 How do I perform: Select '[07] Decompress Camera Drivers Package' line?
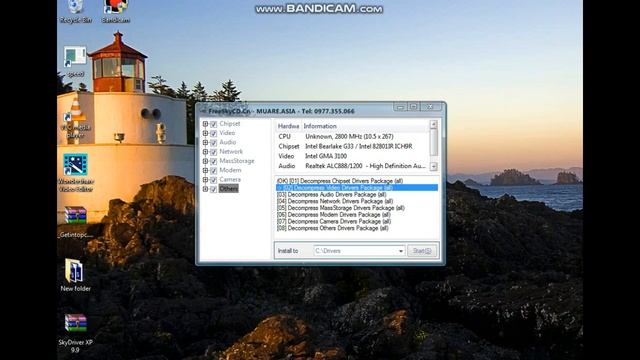click(357, 221)
